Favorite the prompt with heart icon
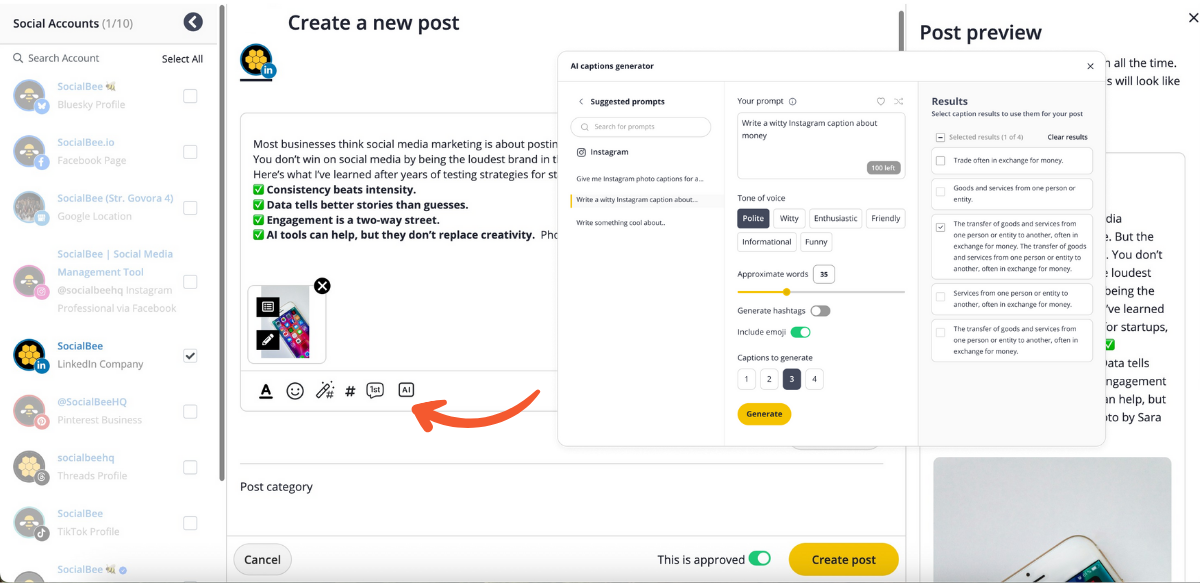1200x587 pixels. click(881, 101)
